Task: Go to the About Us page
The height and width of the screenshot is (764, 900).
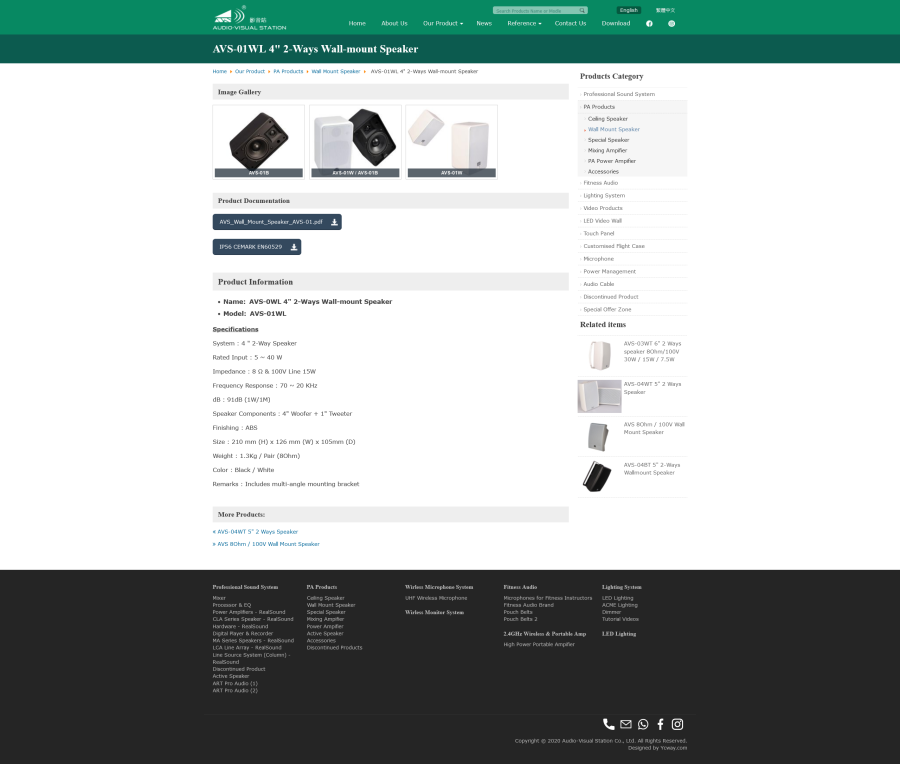Action: click(394, 23)
